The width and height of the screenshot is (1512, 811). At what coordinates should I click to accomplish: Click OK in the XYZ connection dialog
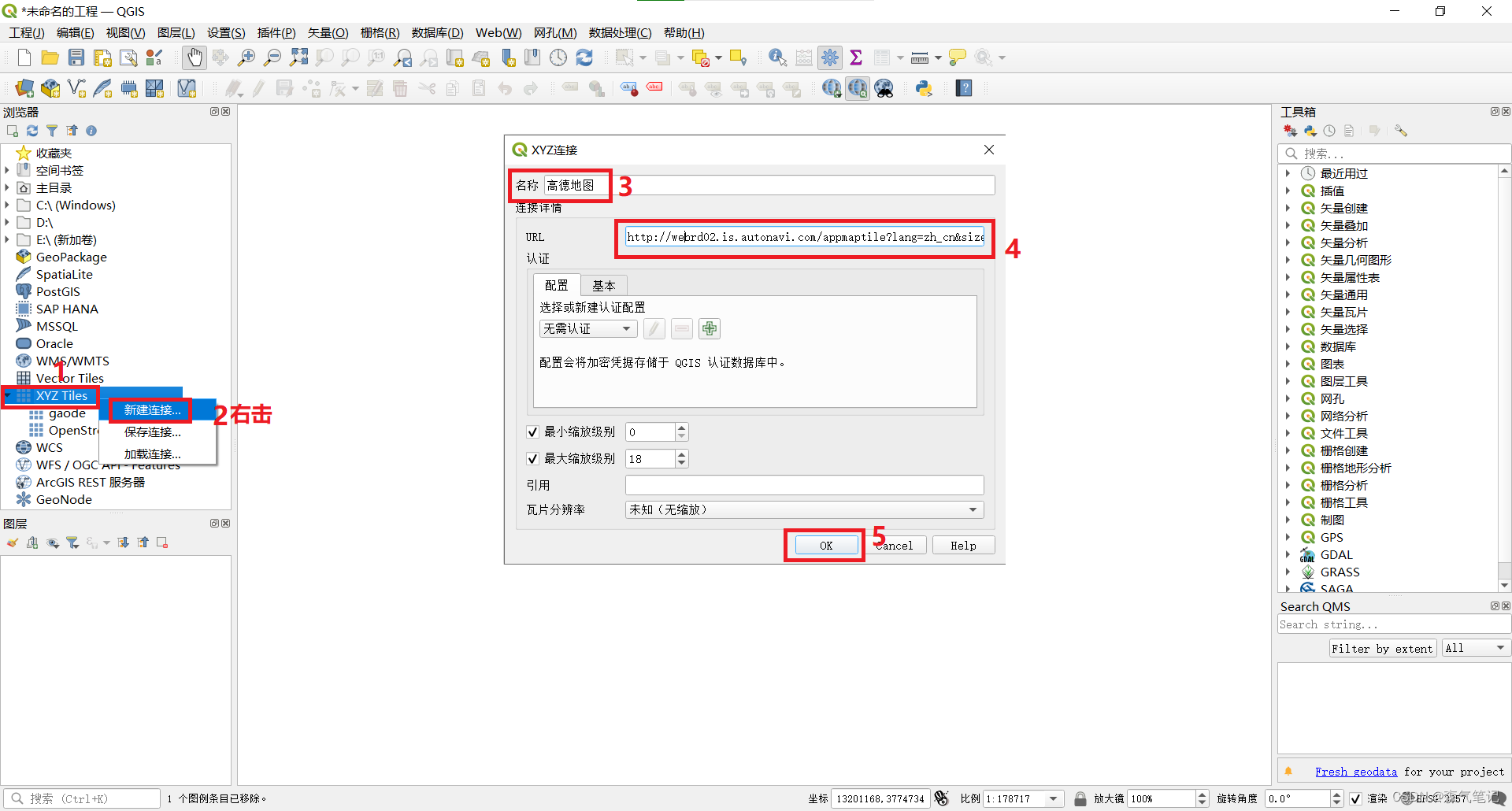click(x=825, y=546)
